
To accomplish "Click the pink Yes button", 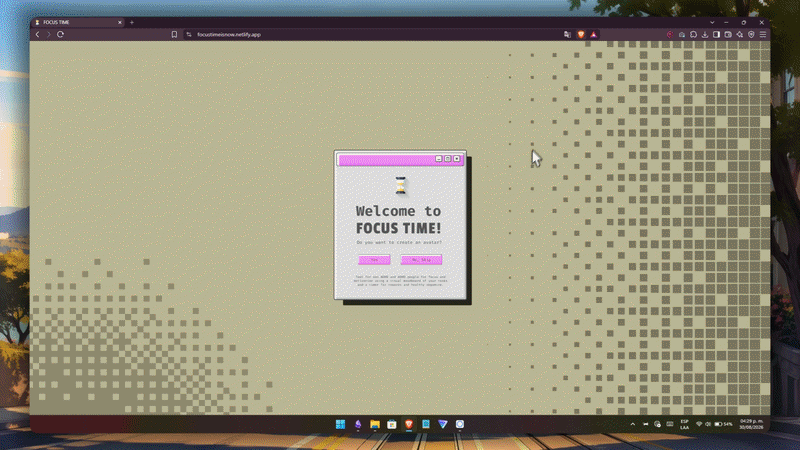I will click(x=374, y=260).
